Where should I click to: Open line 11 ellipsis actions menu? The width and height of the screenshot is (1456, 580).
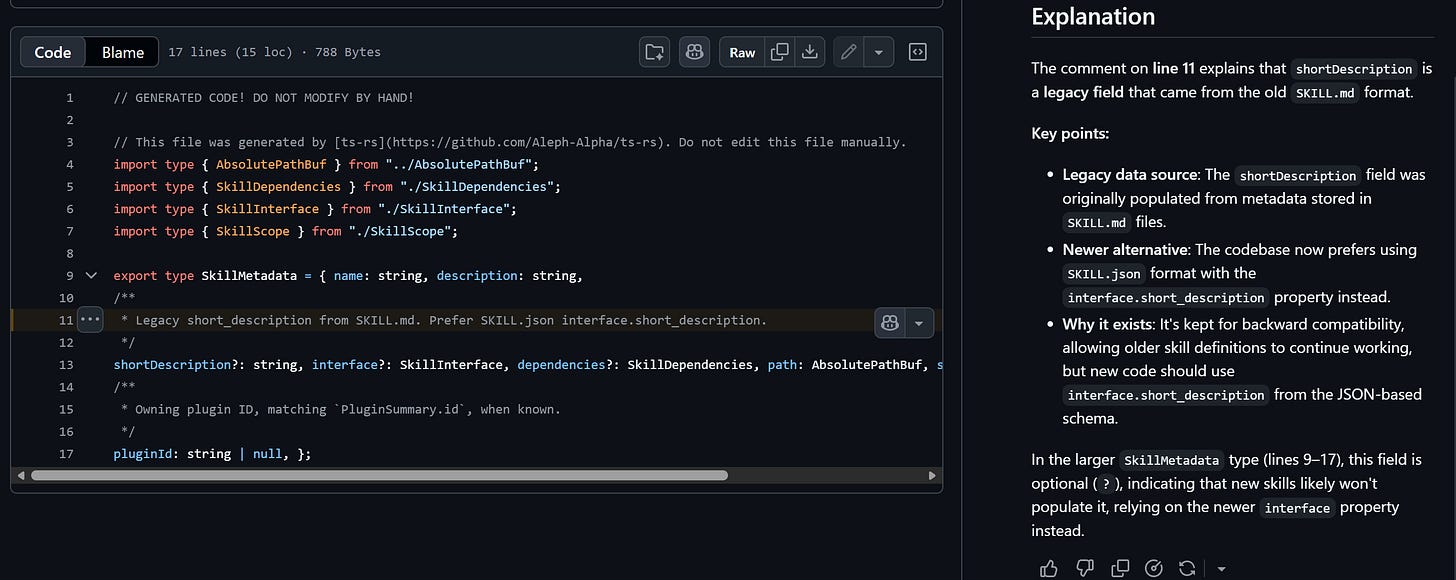point(90,320)
